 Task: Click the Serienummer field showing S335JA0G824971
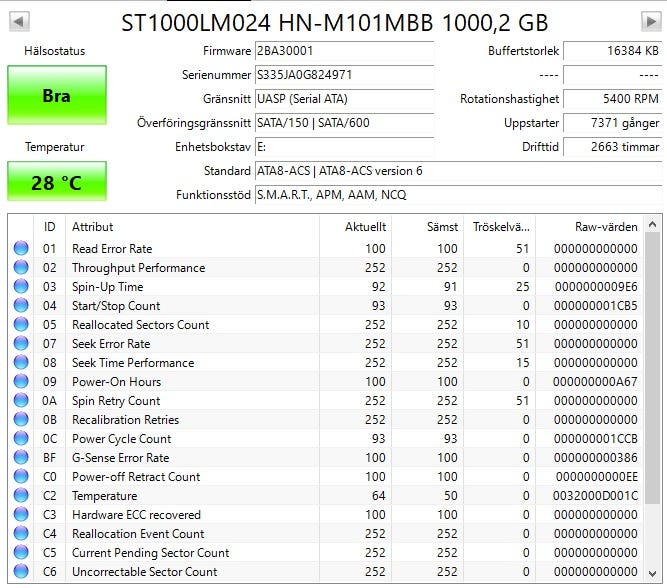pos(343,75)
